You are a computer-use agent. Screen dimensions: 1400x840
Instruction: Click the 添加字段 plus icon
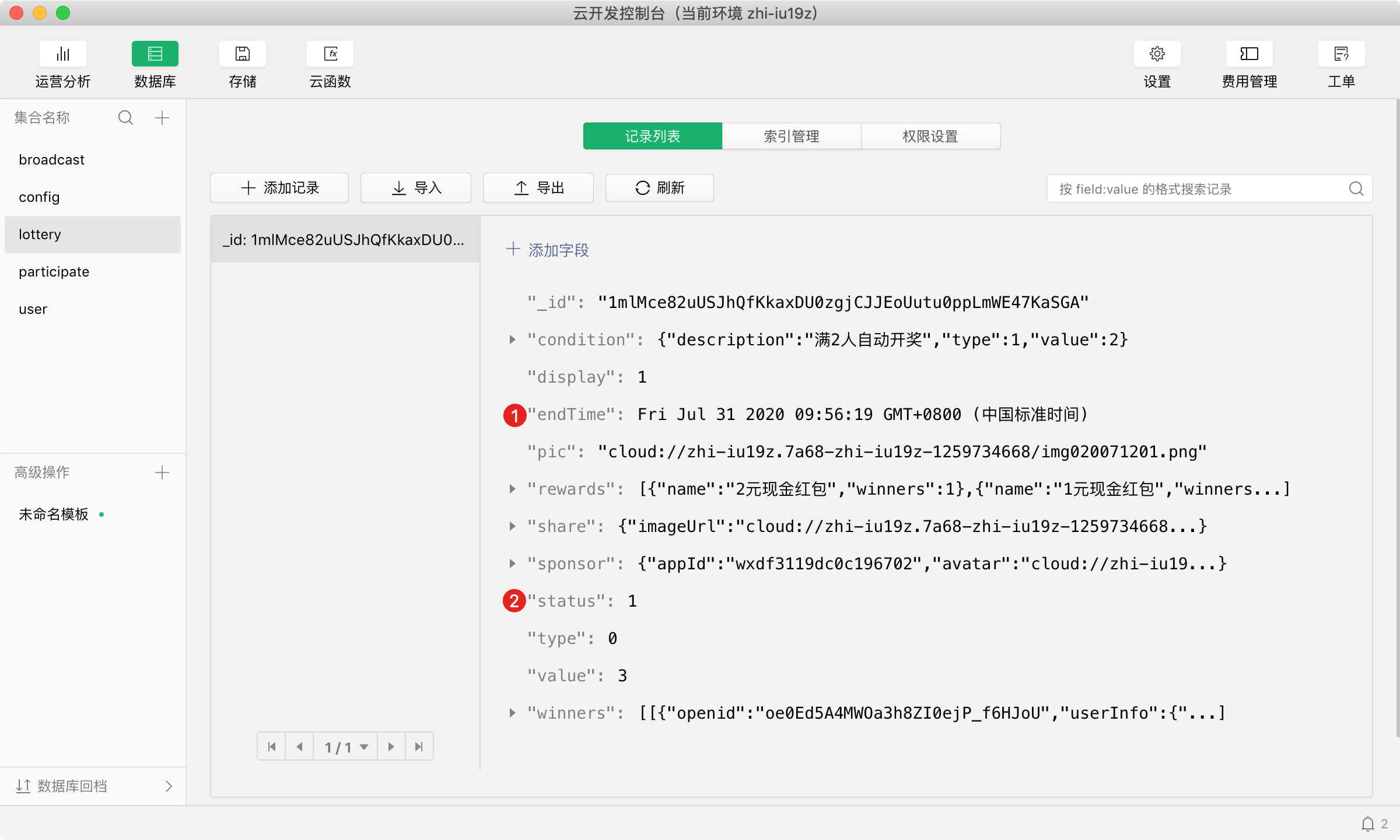(513, 249)
